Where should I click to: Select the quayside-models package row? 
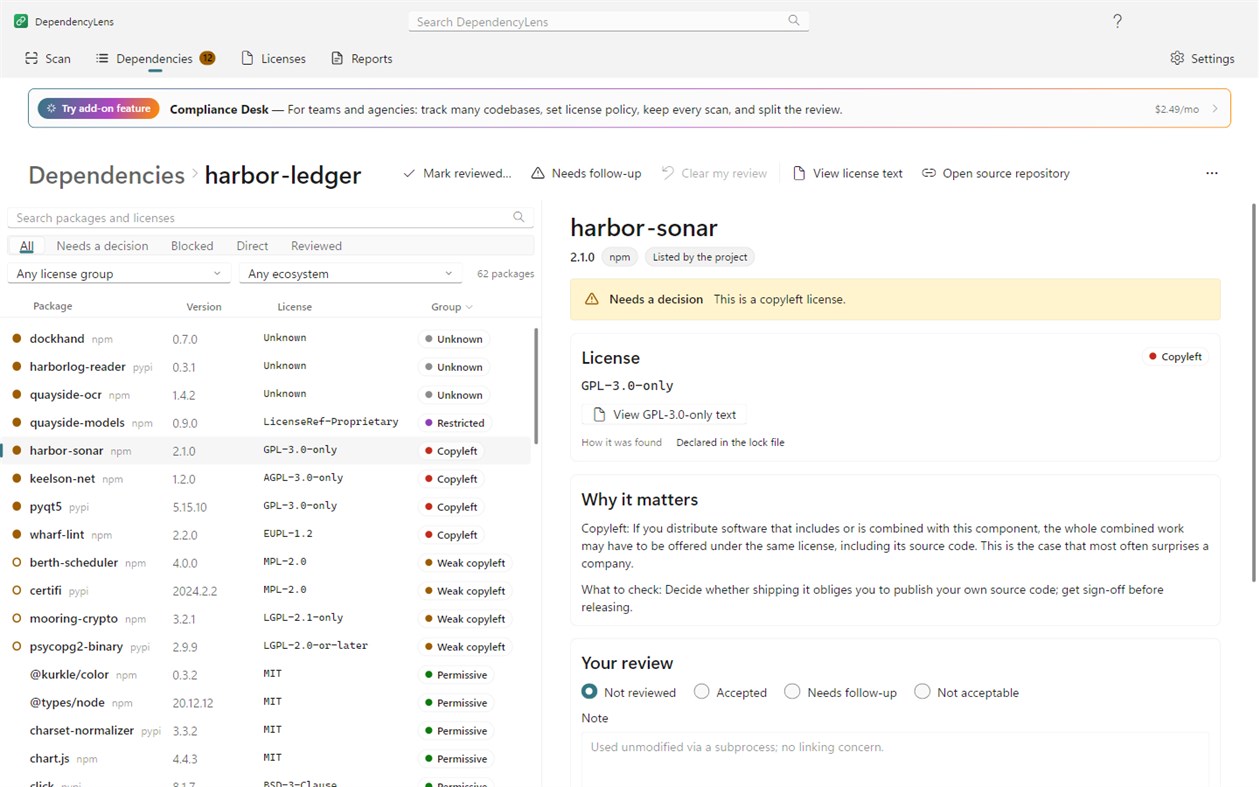point(266,423)
